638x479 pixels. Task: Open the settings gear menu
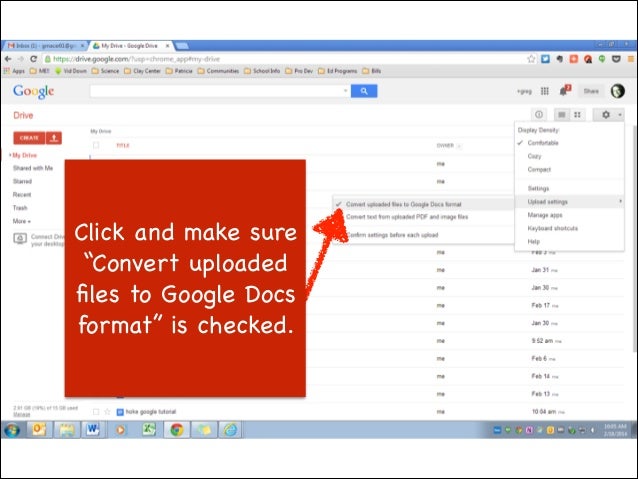605,115
